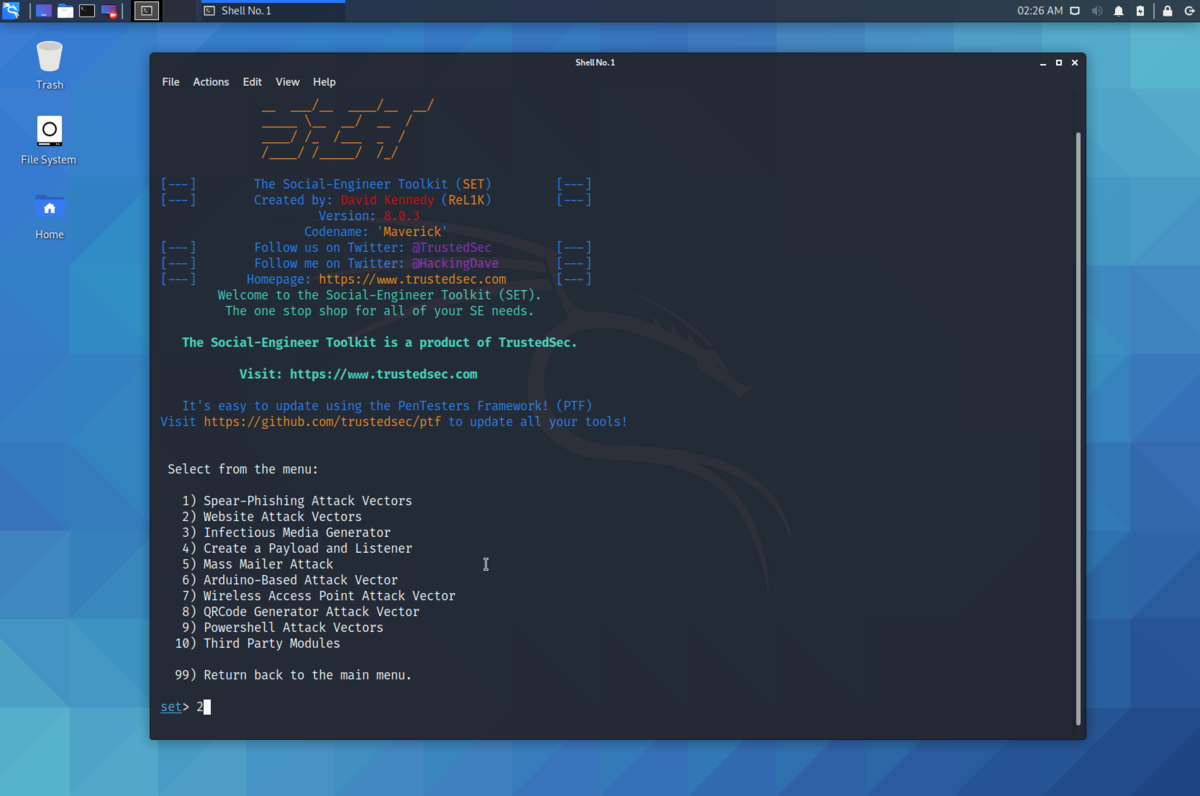Open the screen recorder panel launcher
The width and height of the screenshot is (1200, 796).
(x=109, y=11)
